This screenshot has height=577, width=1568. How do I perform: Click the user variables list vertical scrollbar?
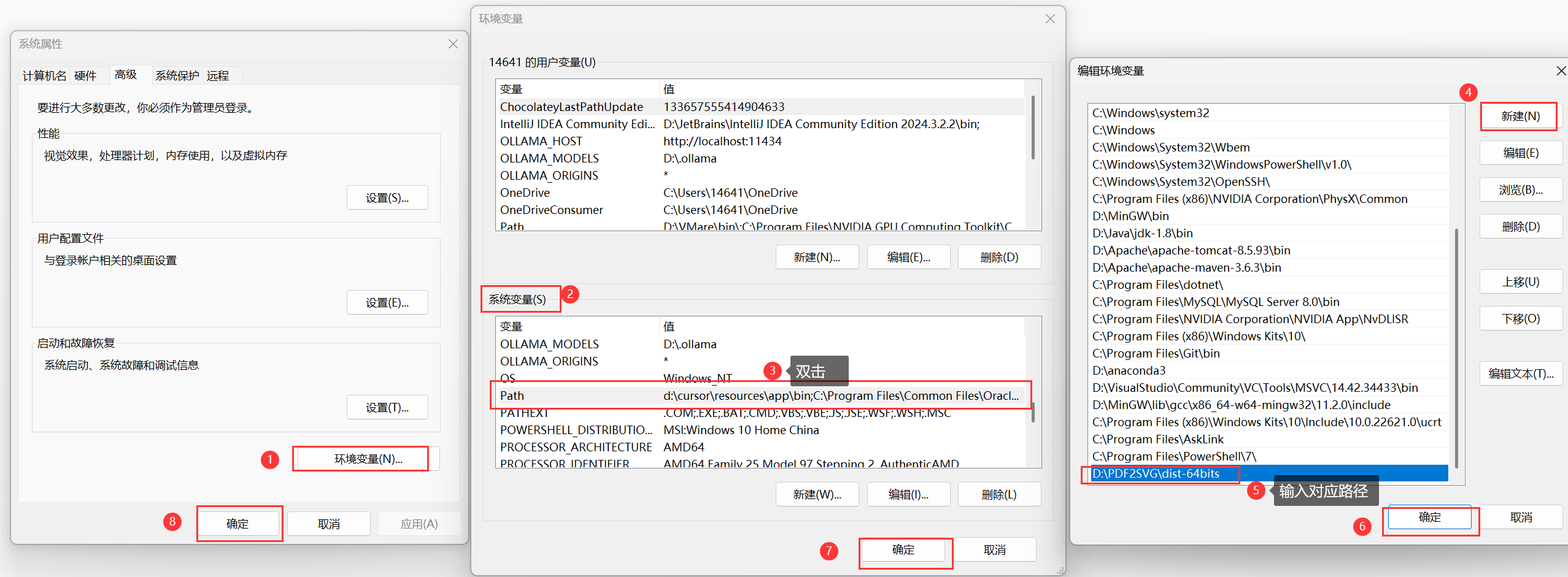coord(1033,128)
